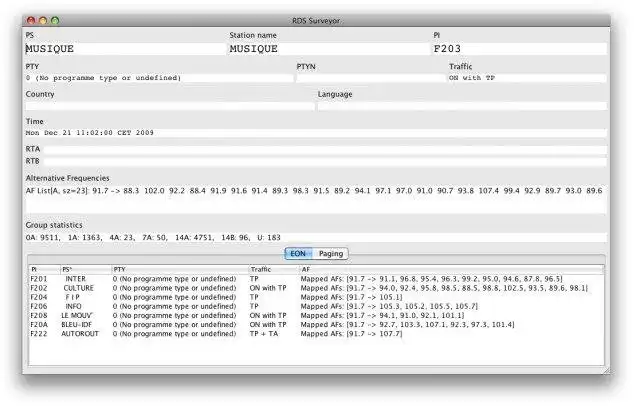Screen dimensions: 640x406
Task: Sort by the Traffic column header
Action: (x=274, y=270)
